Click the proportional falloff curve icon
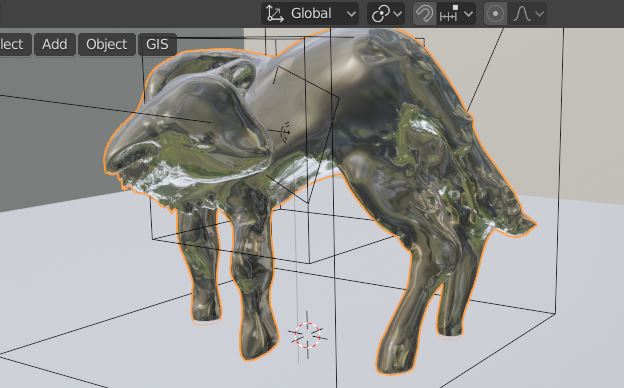The height and width of the screenshot is (388, 624). tap(522, 14)
